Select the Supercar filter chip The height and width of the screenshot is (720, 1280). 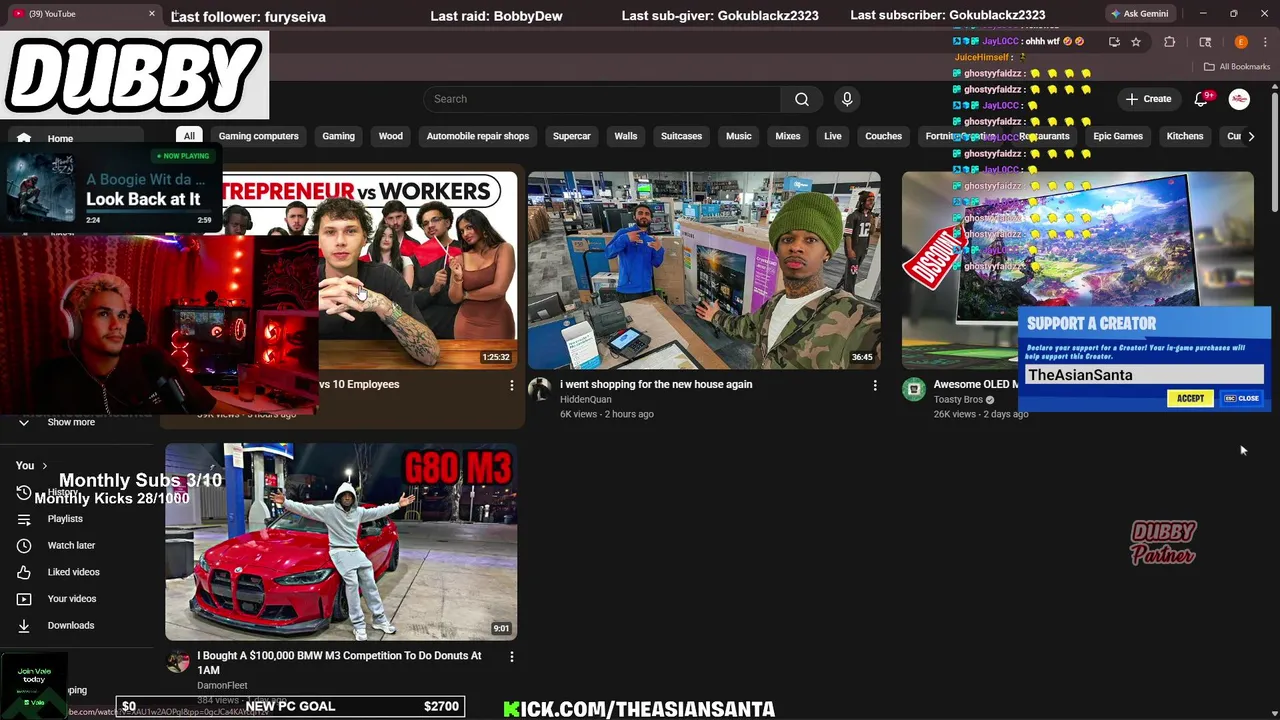click(x=572, y=136)
